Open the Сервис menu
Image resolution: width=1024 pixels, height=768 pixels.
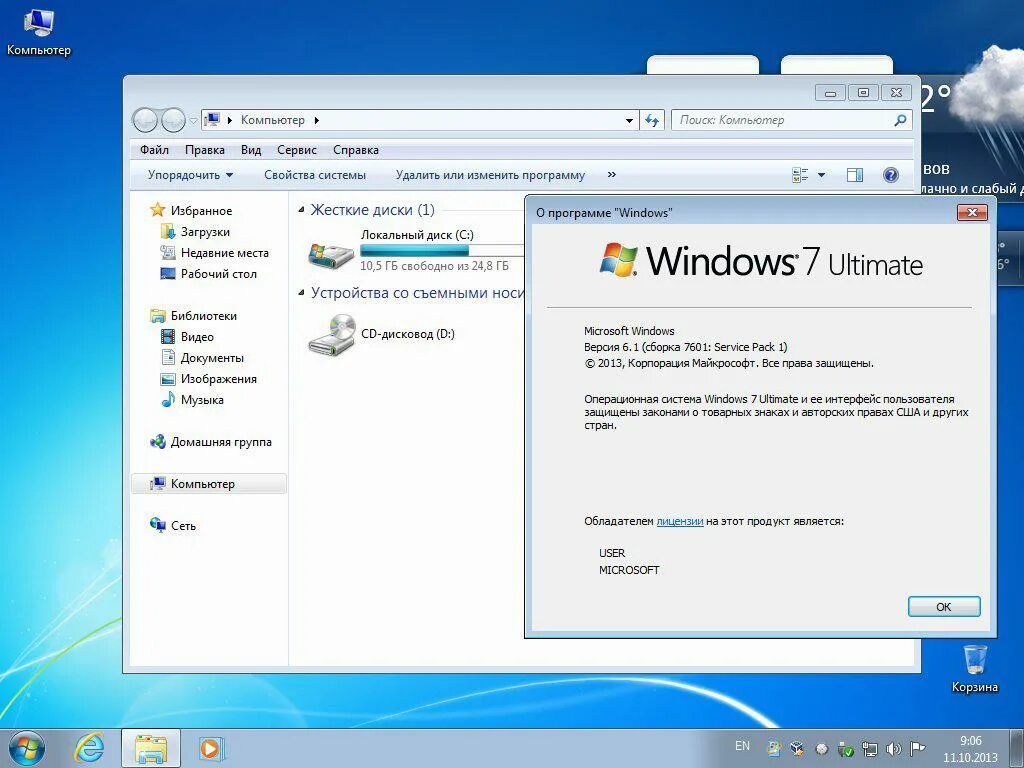point(296,150)
